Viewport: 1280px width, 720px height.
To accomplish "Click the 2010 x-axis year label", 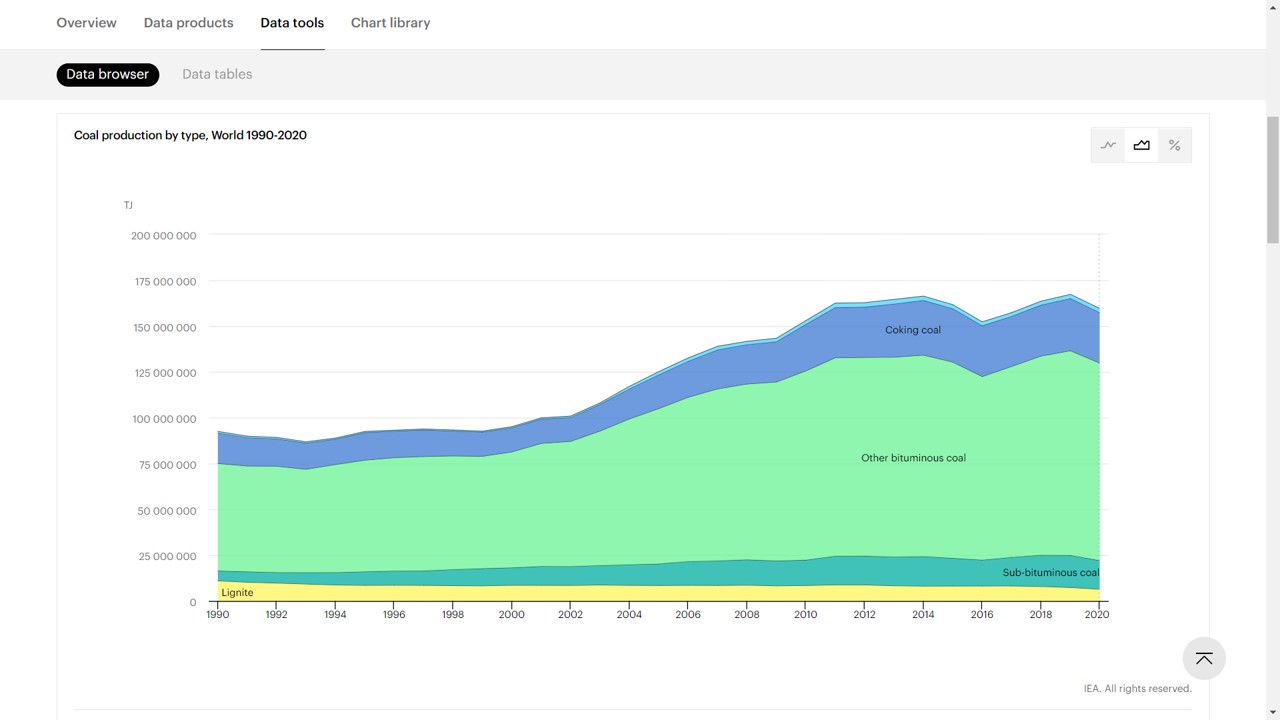I will coord(805,615).
